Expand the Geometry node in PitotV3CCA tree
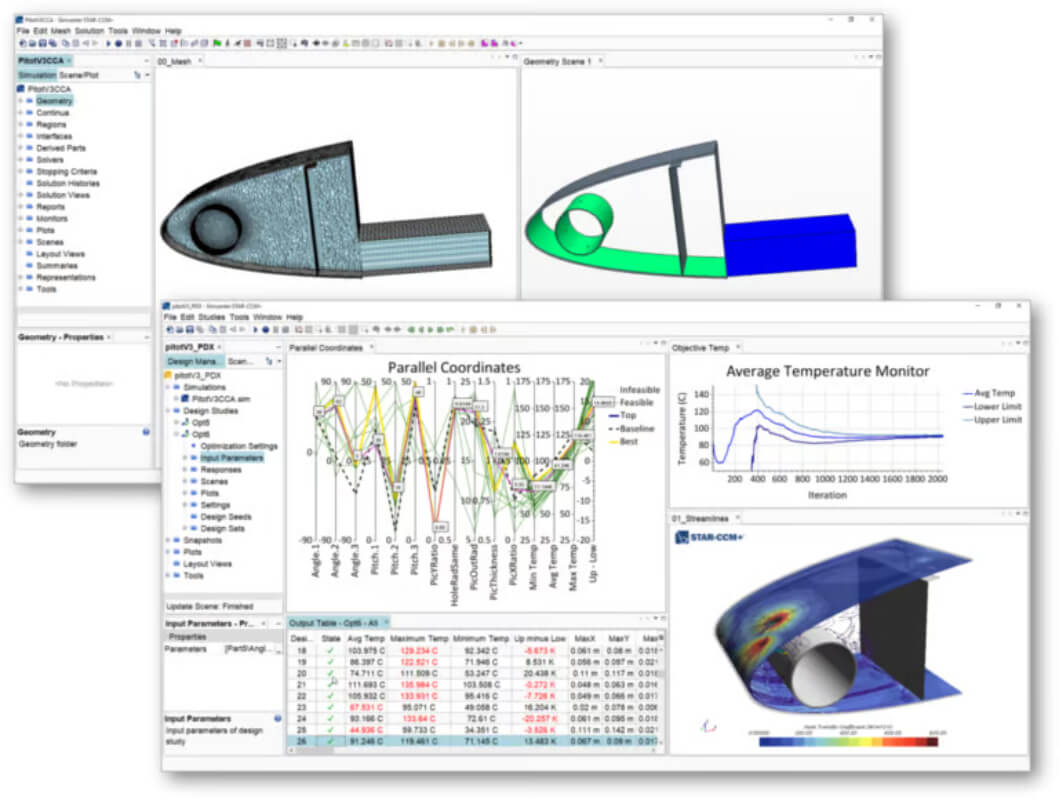Viewport: 1059px width, 800px height. 20,101
